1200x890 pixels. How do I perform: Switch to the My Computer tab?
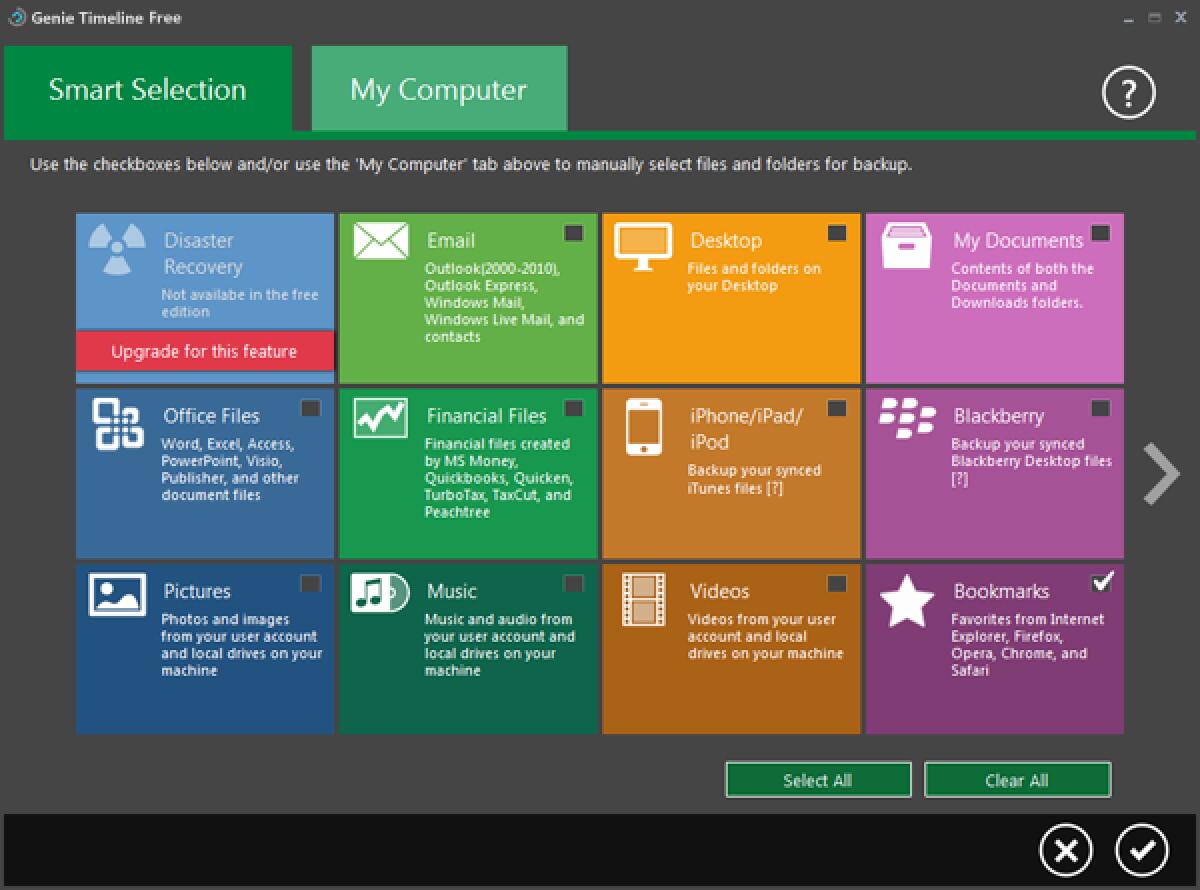[x=438, y=89]
